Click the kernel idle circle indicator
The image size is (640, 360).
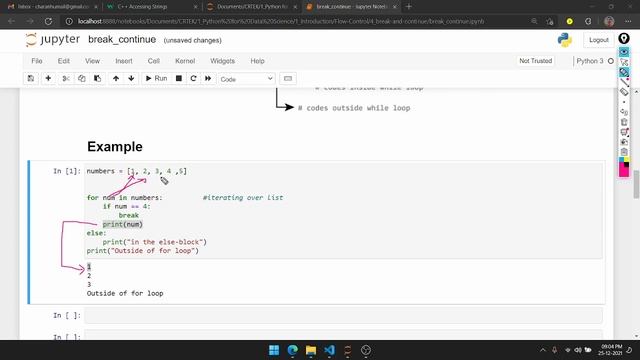pyautogui.click(x=611, y=61)
